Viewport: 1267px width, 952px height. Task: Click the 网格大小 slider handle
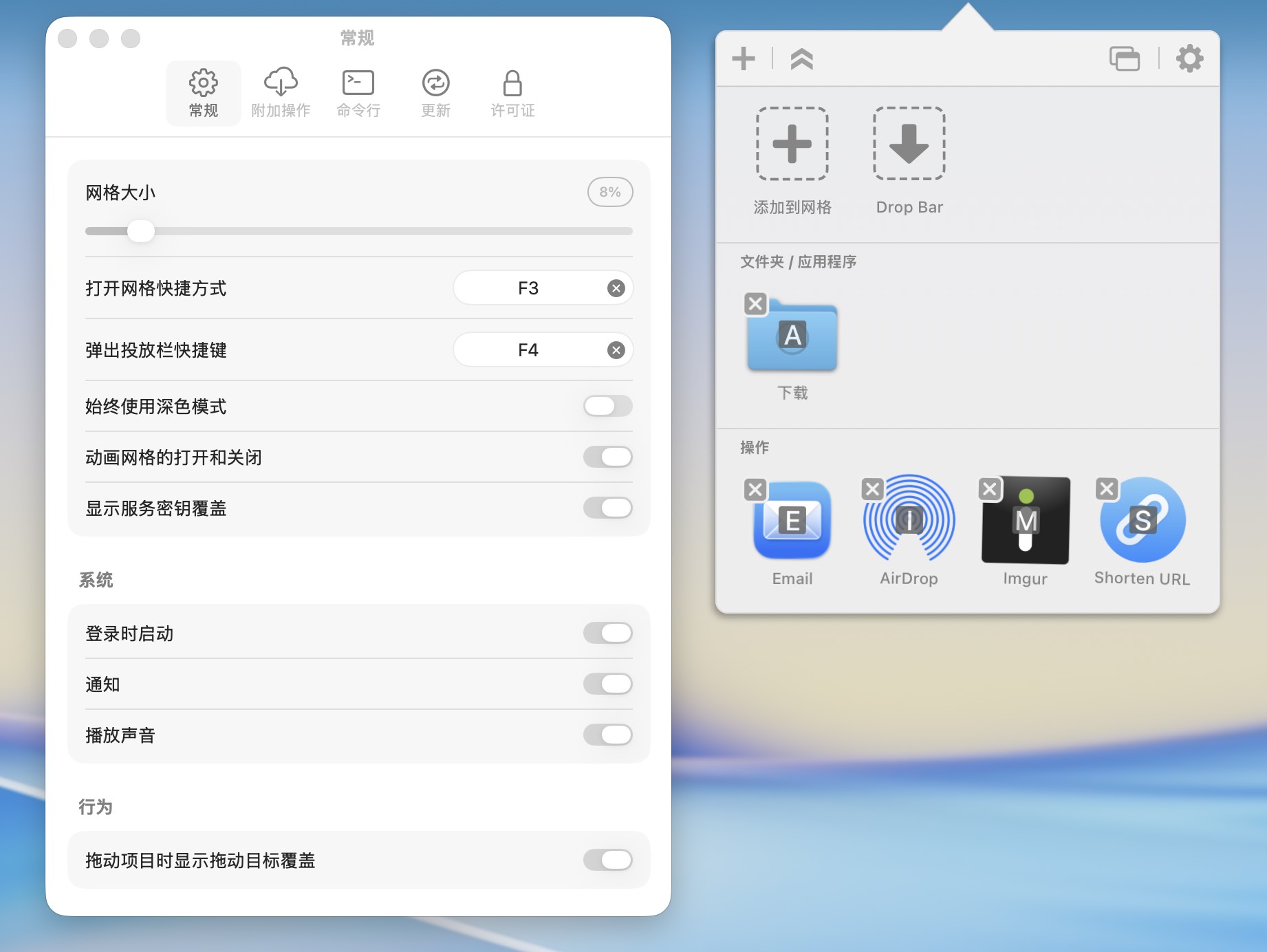[141, 231]
